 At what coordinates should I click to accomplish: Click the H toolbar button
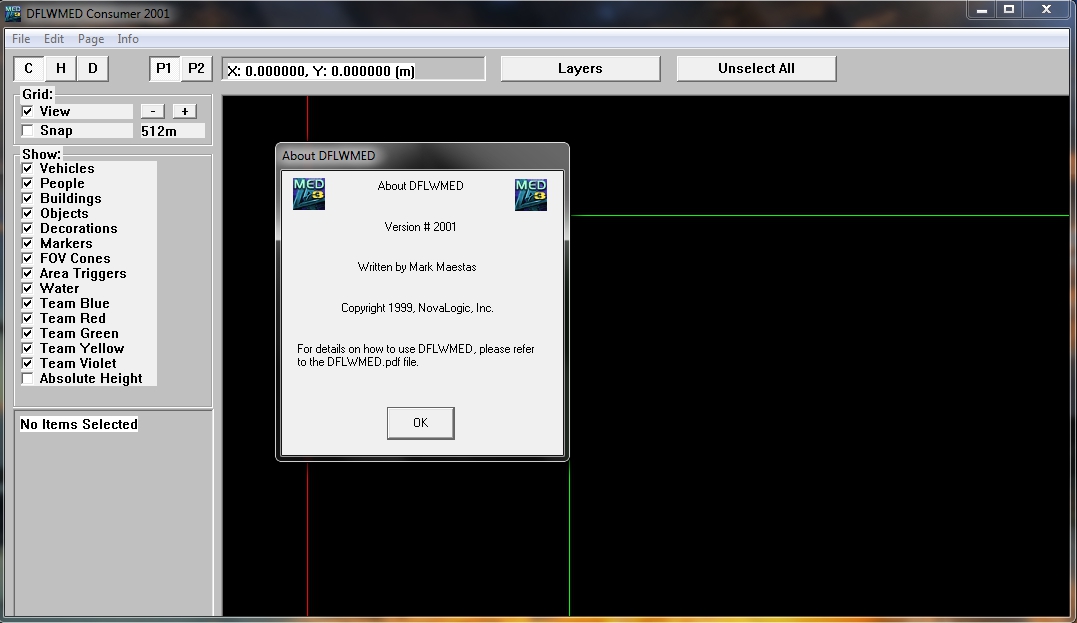(x=60, y=69)
